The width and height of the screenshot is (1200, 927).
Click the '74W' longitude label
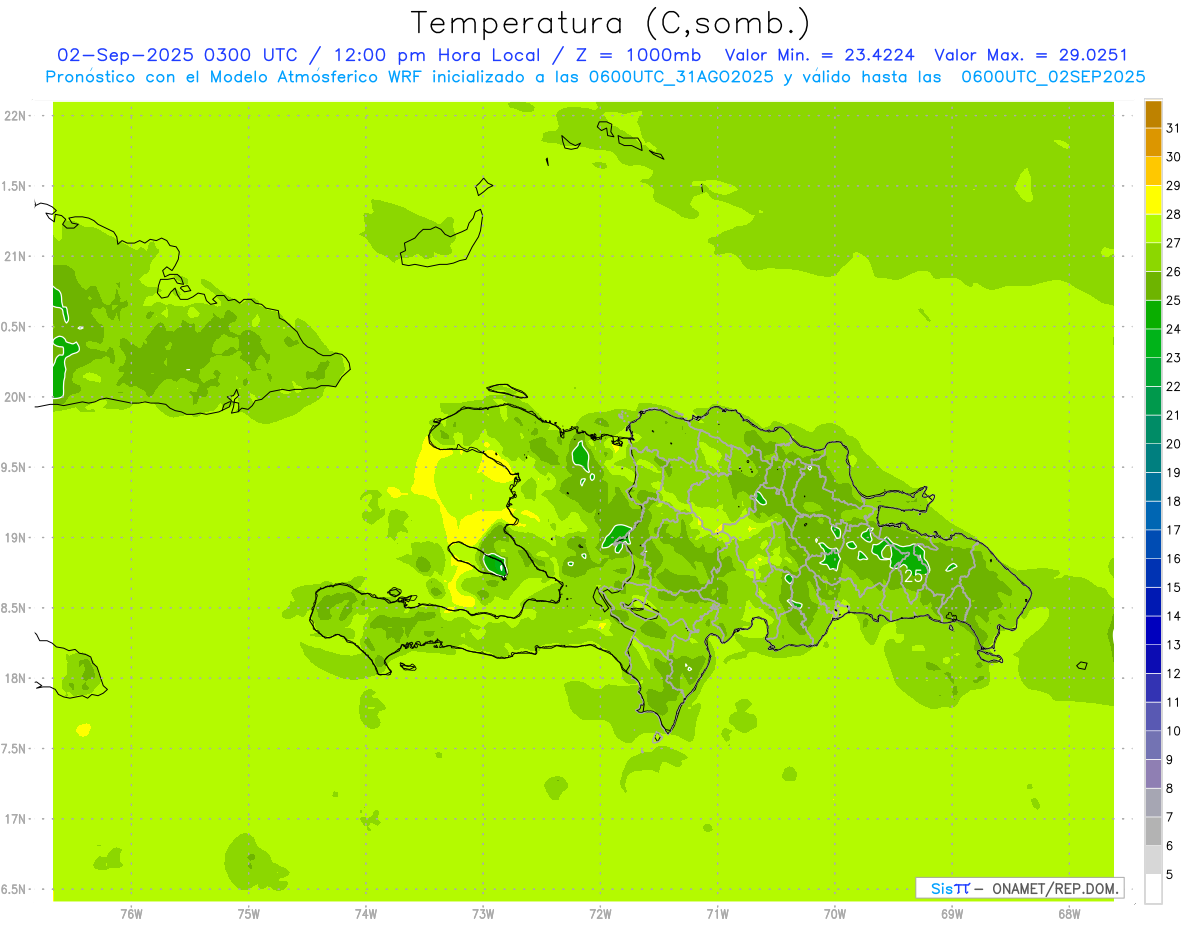[365, 914]
